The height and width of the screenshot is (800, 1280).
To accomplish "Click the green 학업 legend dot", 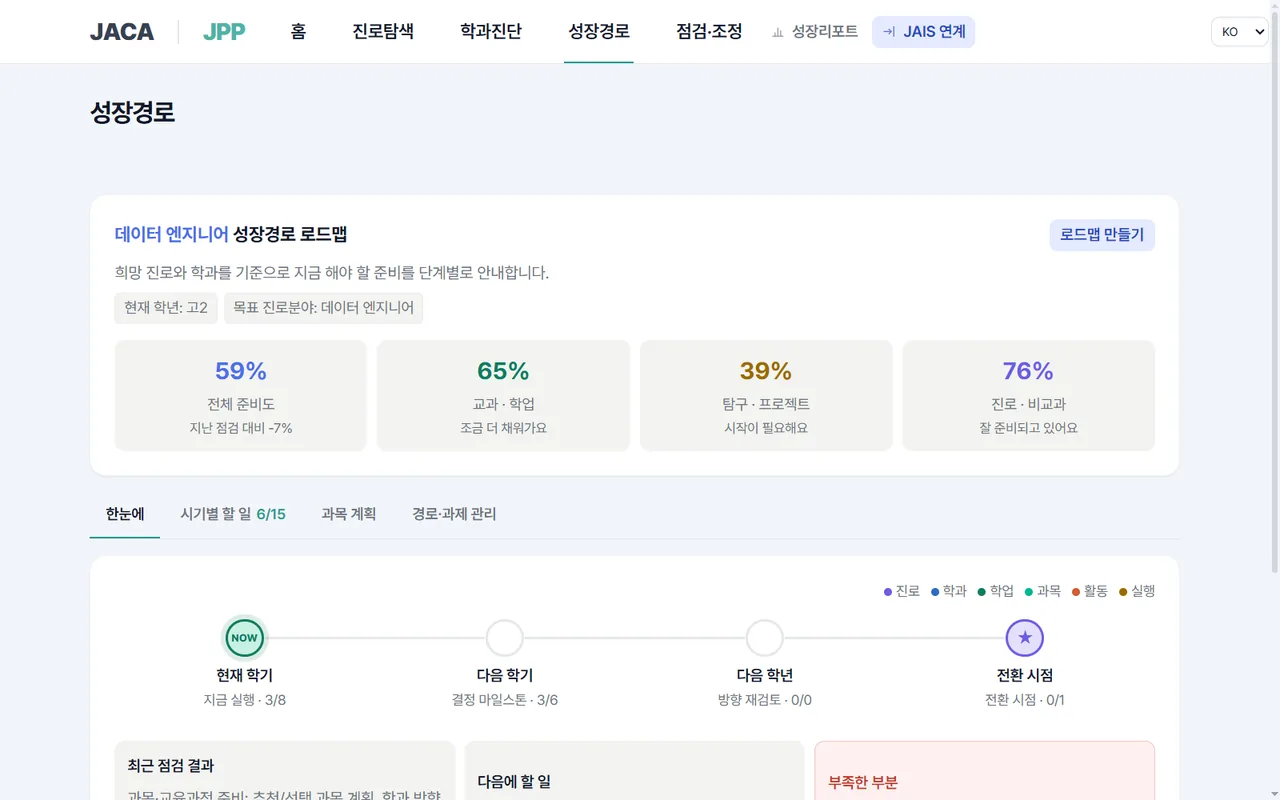I will pyautogui.click(x=982, y=592).
